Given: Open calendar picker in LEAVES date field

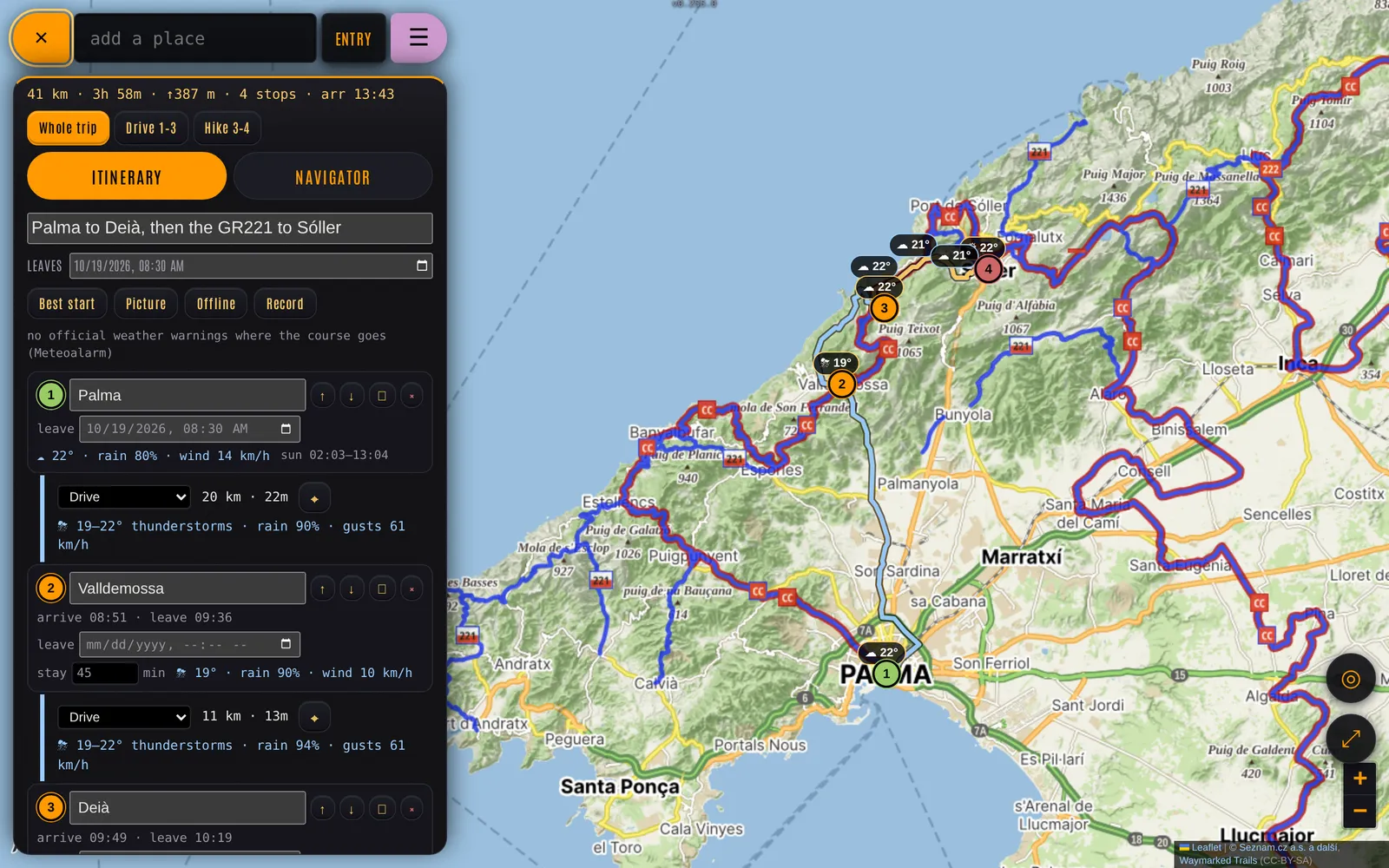Looking at the screenshot, I should [422, 266].
